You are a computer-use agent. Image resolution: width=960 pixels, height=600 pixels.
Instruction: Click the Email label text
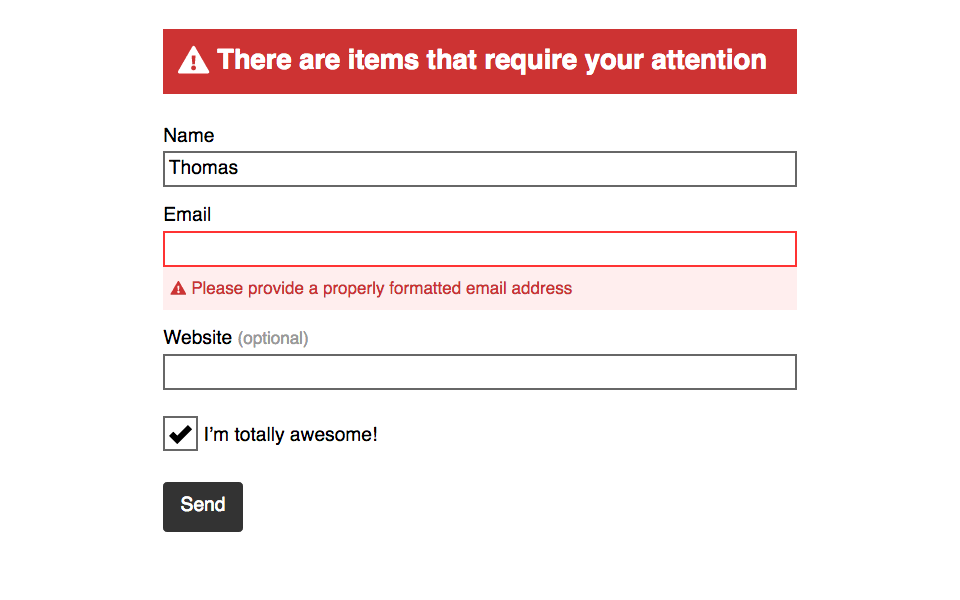tap(187, 214)
